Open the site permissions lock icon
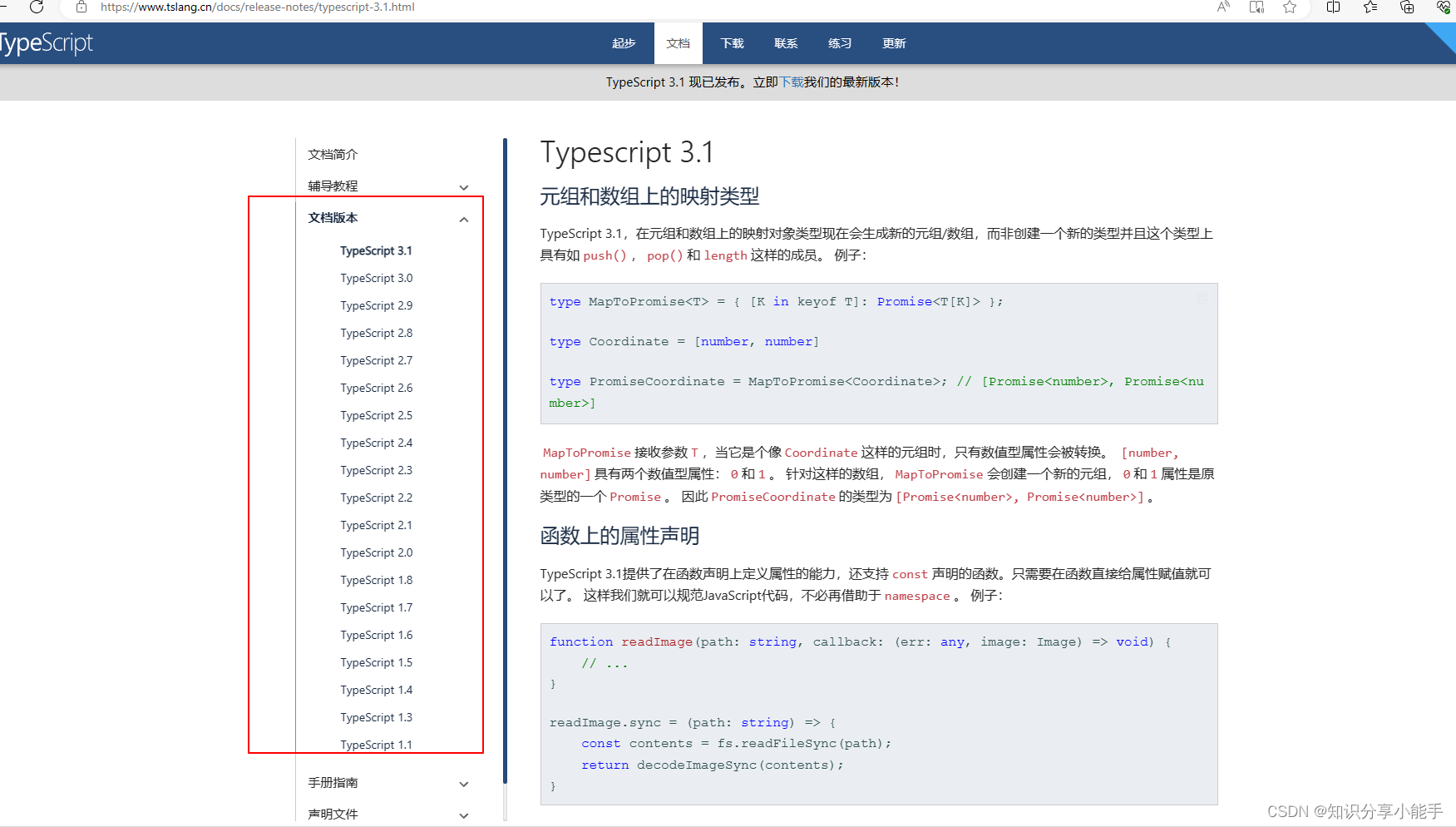Viewport: 1456px width, 827px height. [81, 7]
